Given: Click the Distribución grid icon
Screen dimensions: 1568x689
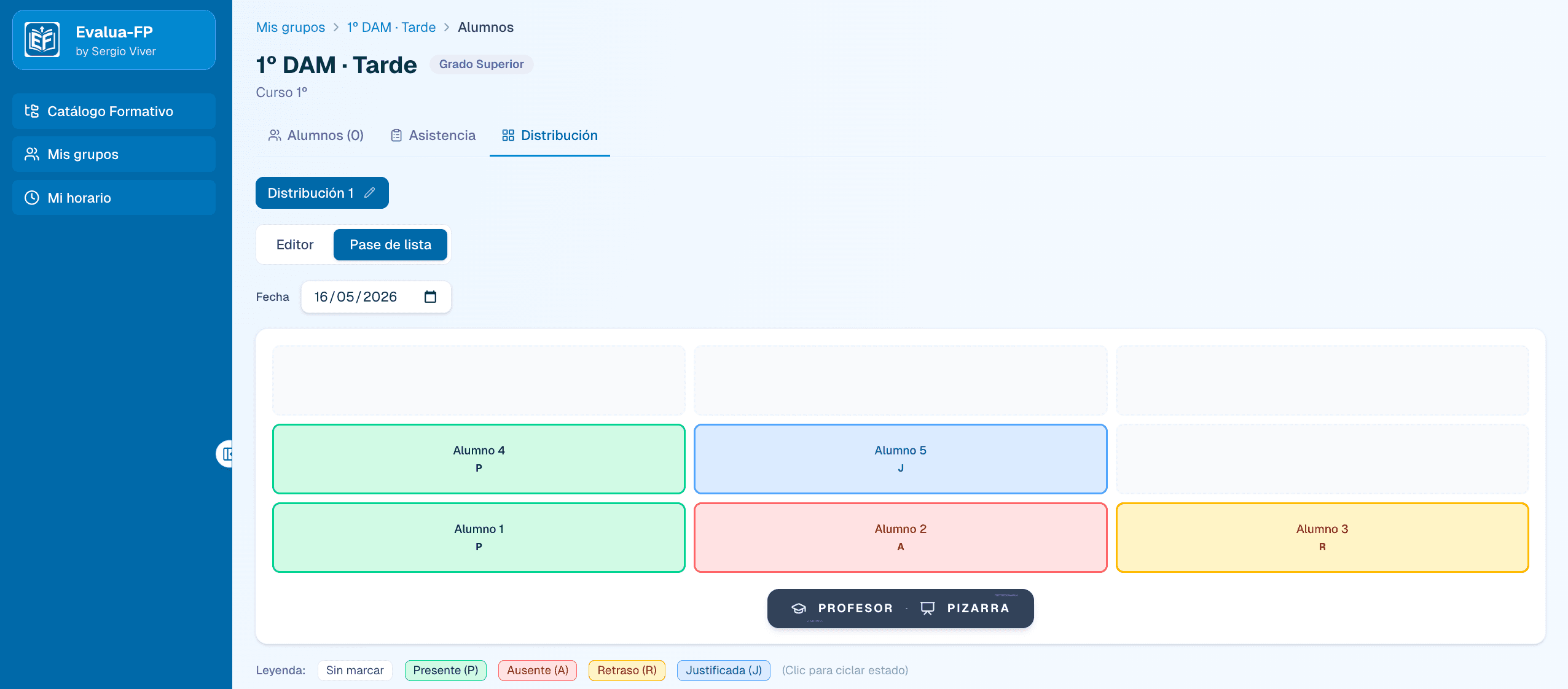Looking at the screenshot, I should 508,135.
